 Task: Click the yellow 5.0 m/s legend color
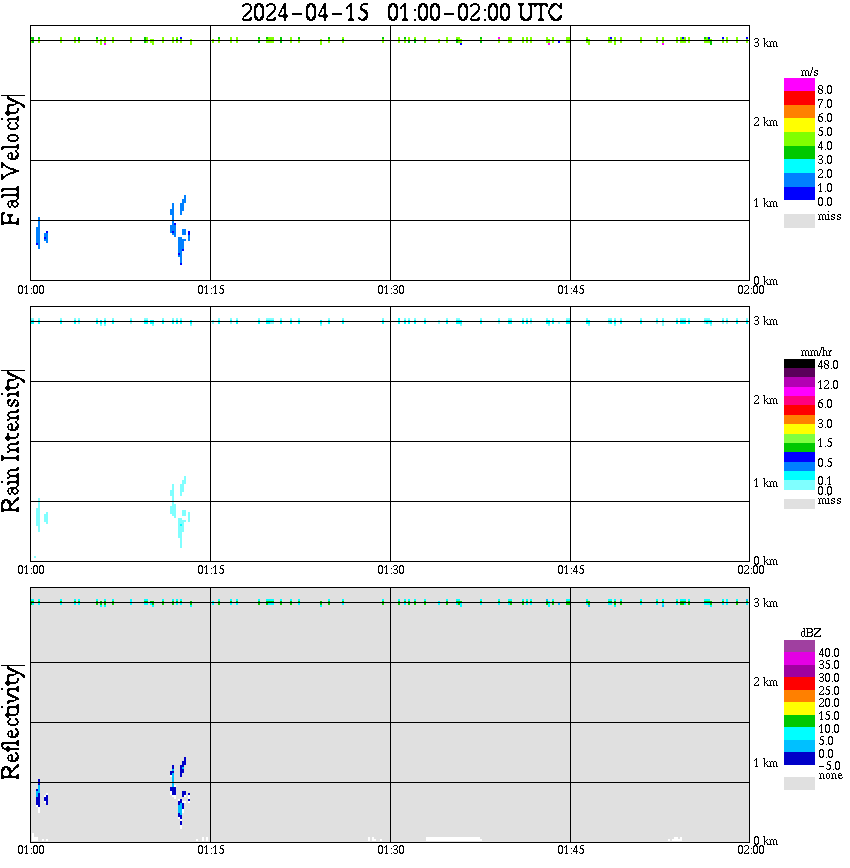coord(799,125)
